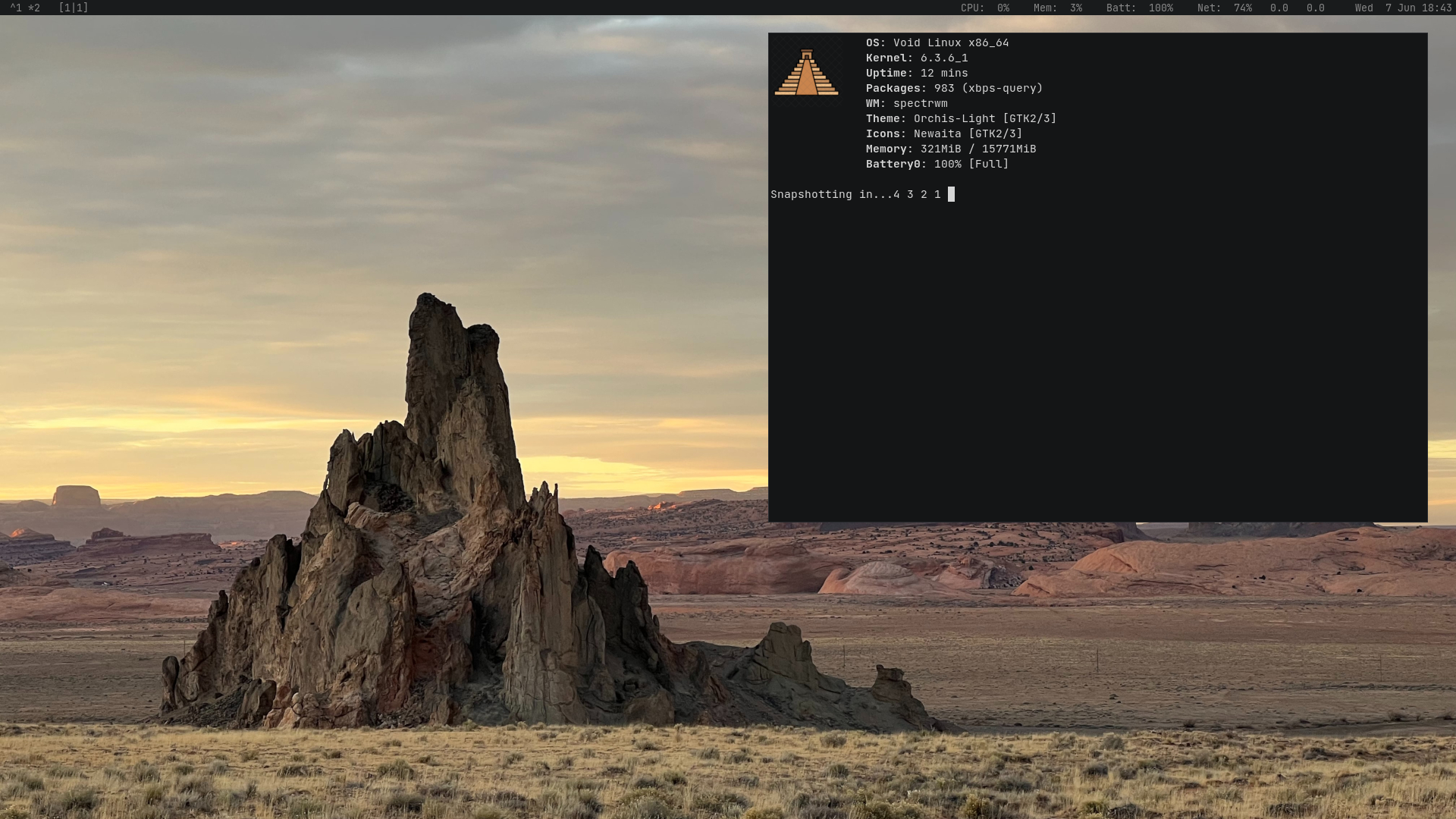Screen dimensions: 1456x819
Task: Click the OS: Void Linux x86_64 line
Action: 937,43
